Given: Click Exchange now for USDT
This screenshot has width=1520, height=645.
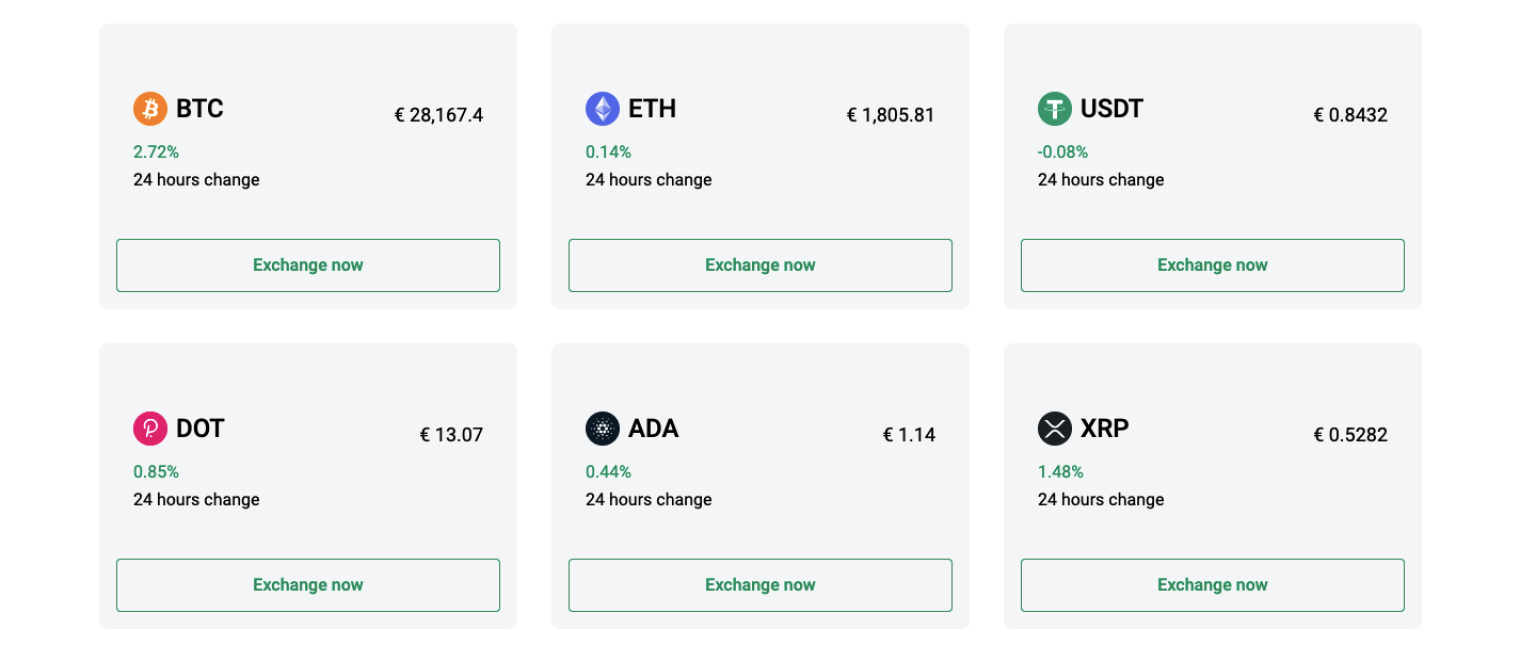Looking at the screenshot, I should click(1212, 265).
